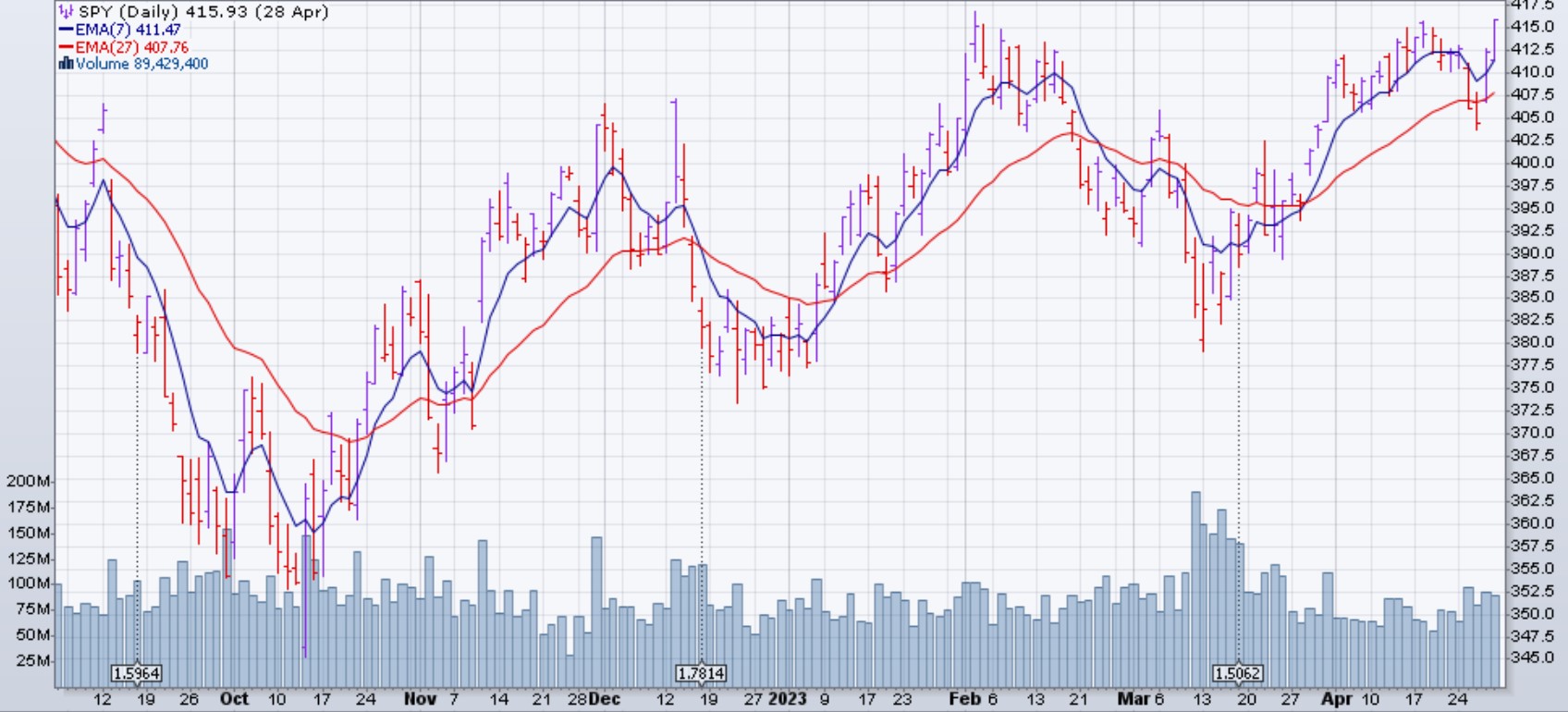Image resolution: width=1568 pixels, height=712 pixels.
Task: Click the Volume bars icon in legend
Action: coord(66,64)
